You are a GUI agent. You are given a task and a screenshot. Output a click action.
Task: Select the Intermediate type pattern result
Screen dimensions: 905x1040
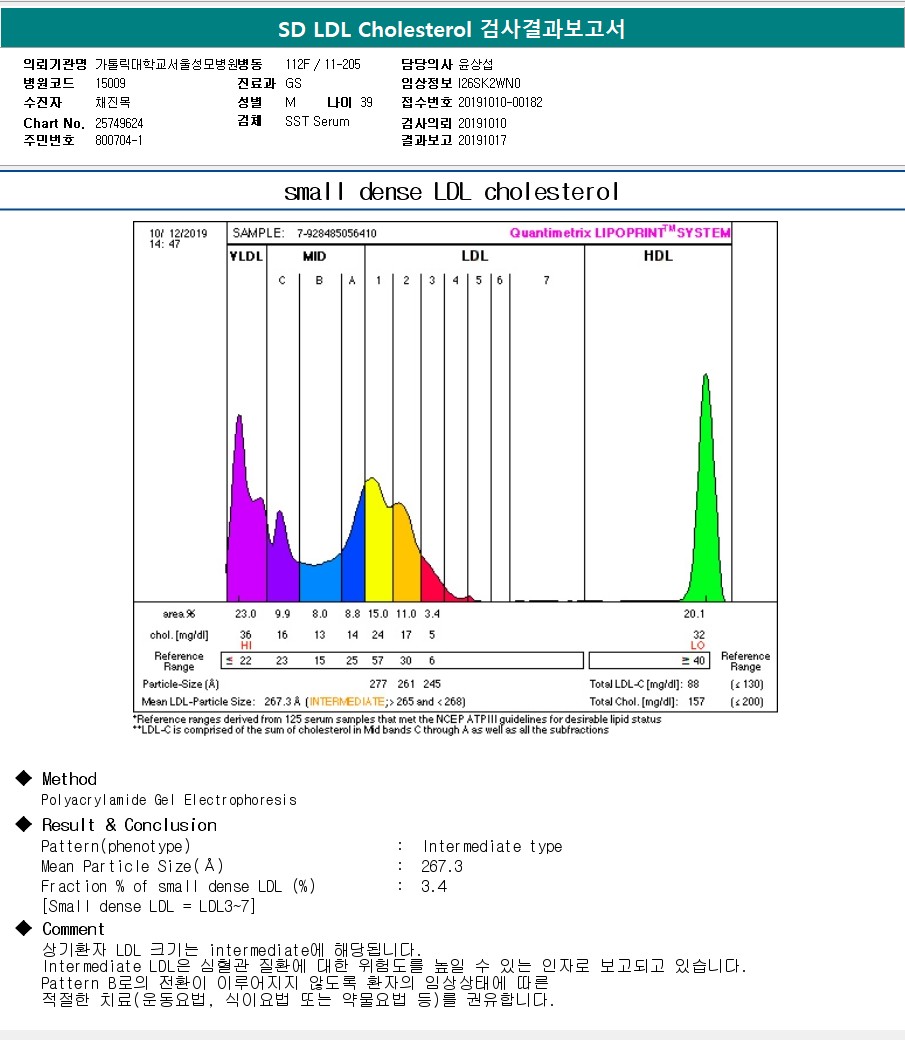[x=492, y=847]
